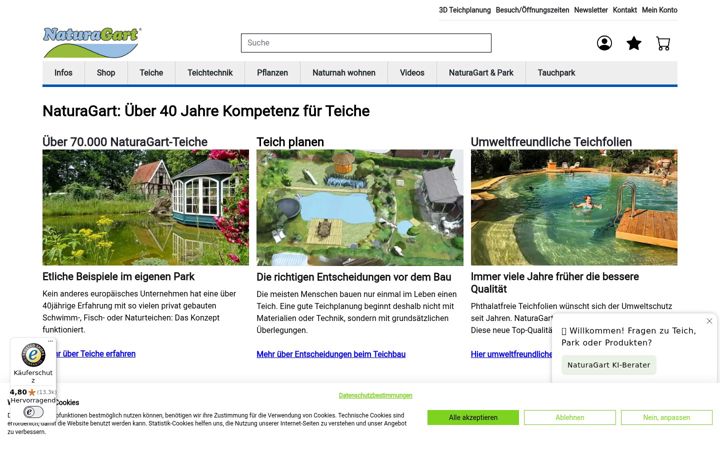The width and height of the screenshot is (720, 450).
Task: Open the Datenschutzbestimmungen link
Action: point(375,395)
